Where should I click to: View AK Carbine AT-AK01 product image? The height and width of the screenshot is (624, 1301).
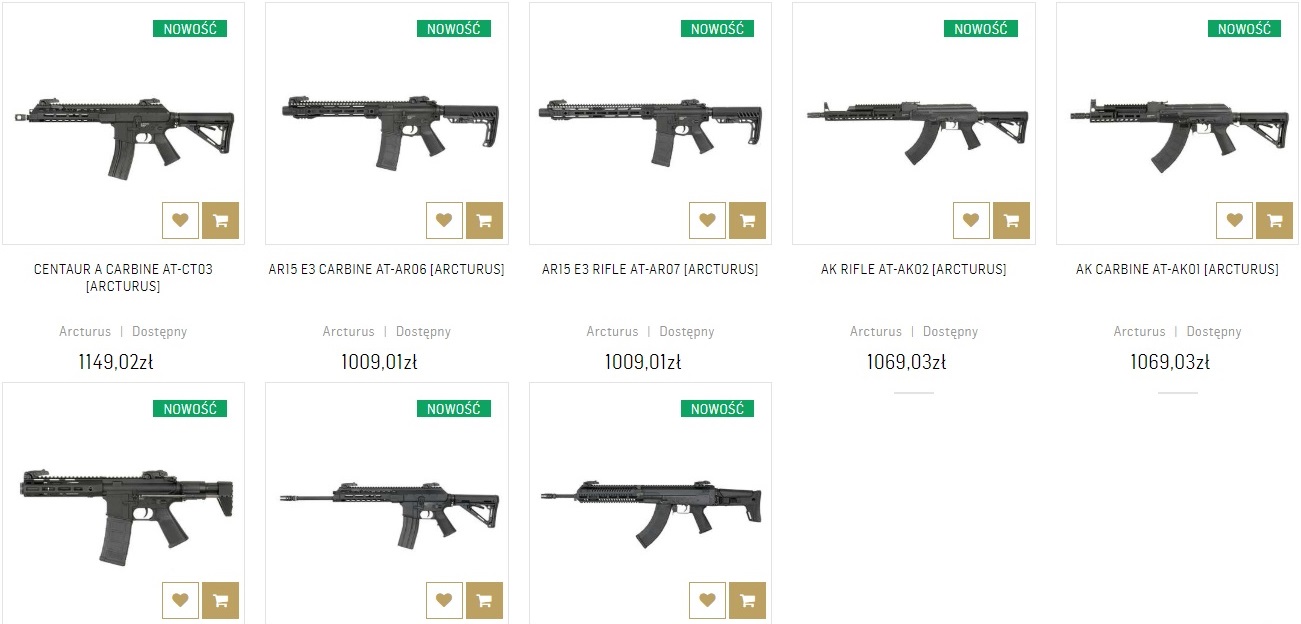1177,128
